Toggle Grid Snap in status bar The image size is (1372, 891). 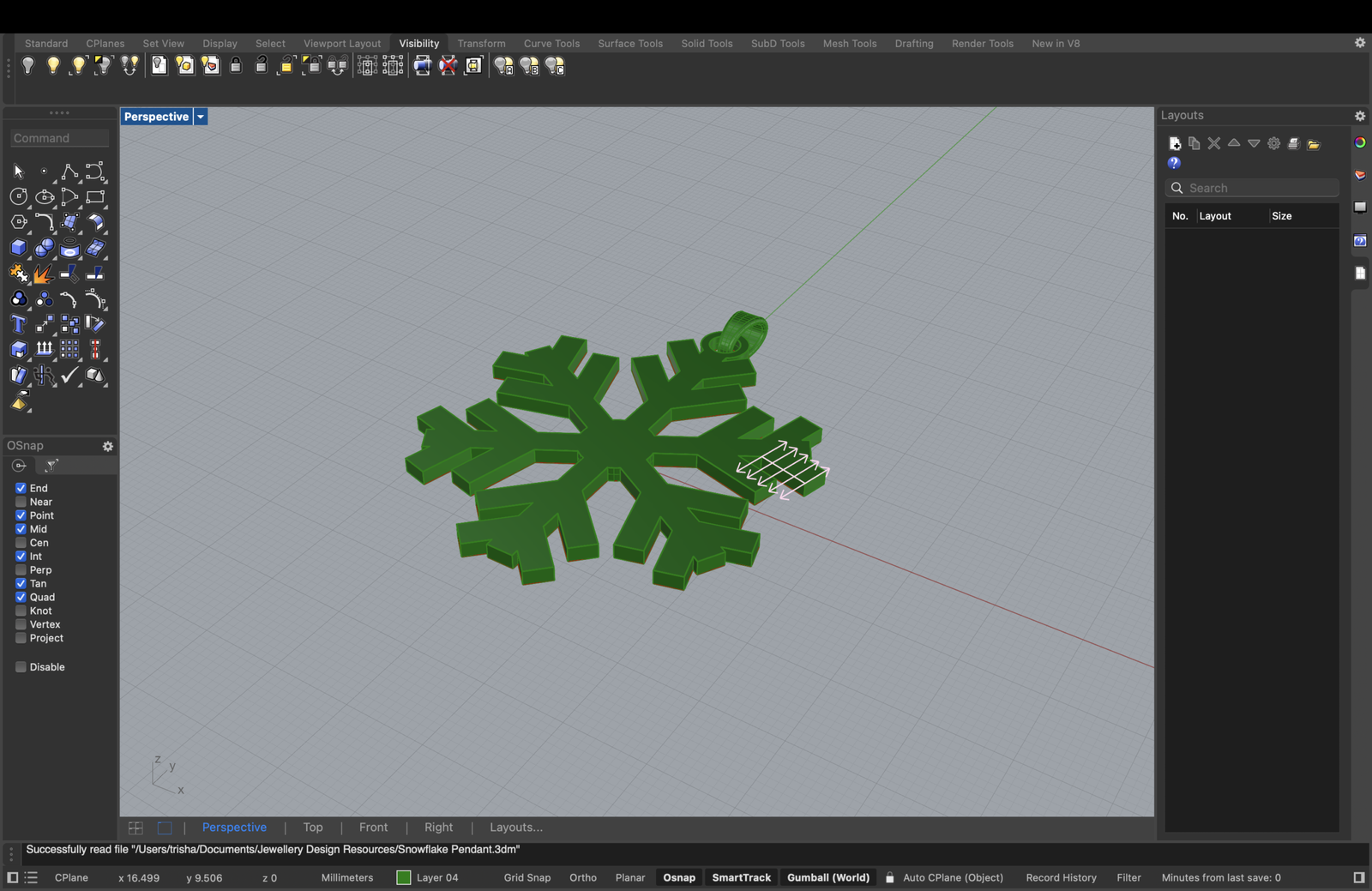coord(527,877)
